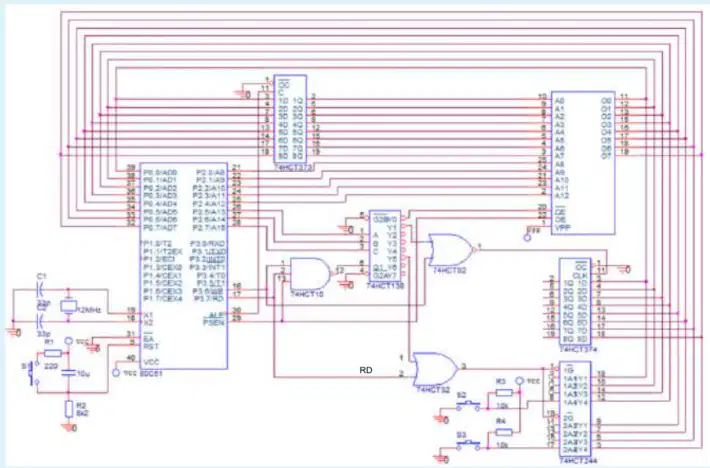Click the 74HCT374 flip-flop label
710x468 pixels.
tap(578, 349)
